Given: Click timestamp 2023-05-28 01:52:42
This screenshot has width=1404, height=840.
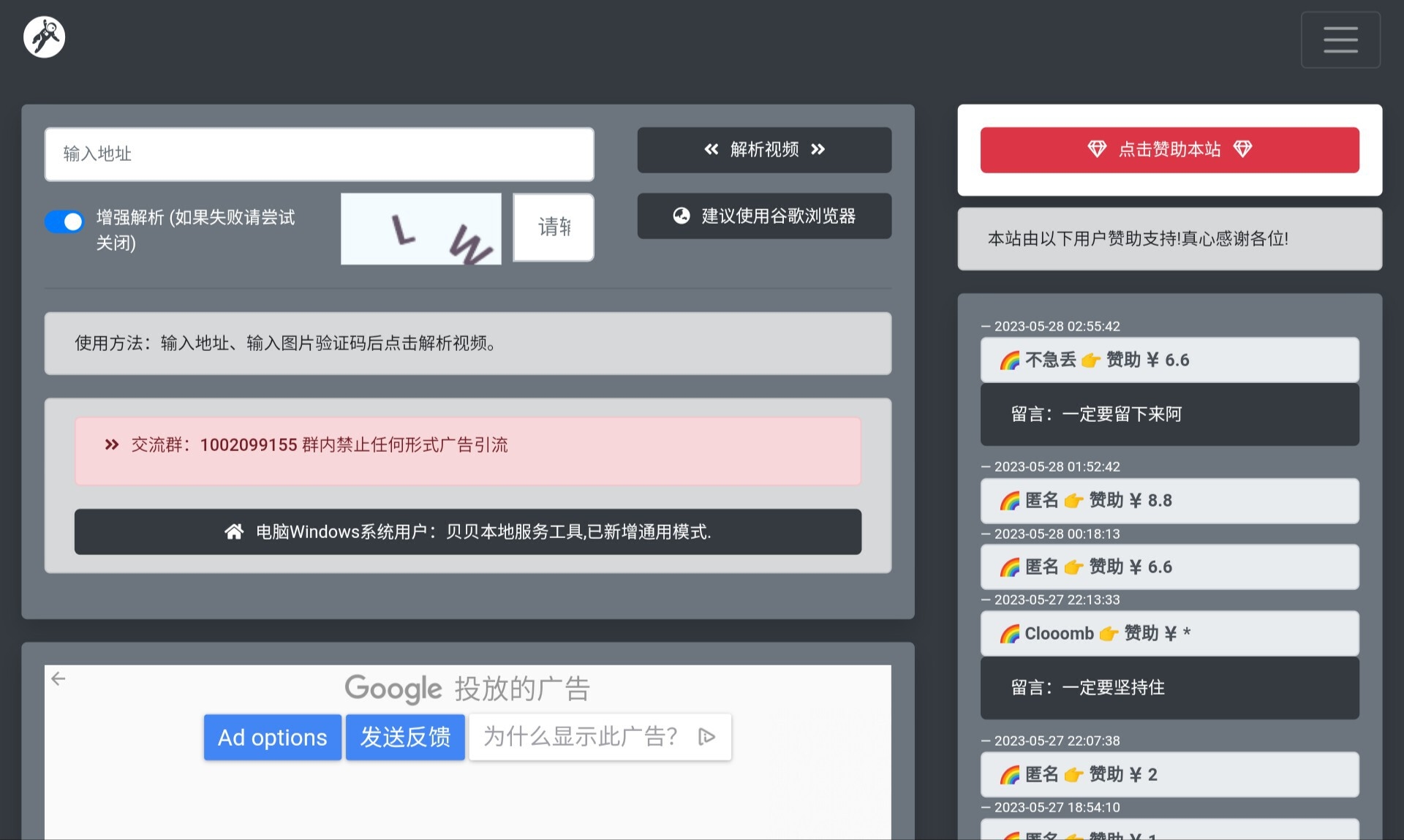Looking at the screenshot, I should (x=1057, y=466).
